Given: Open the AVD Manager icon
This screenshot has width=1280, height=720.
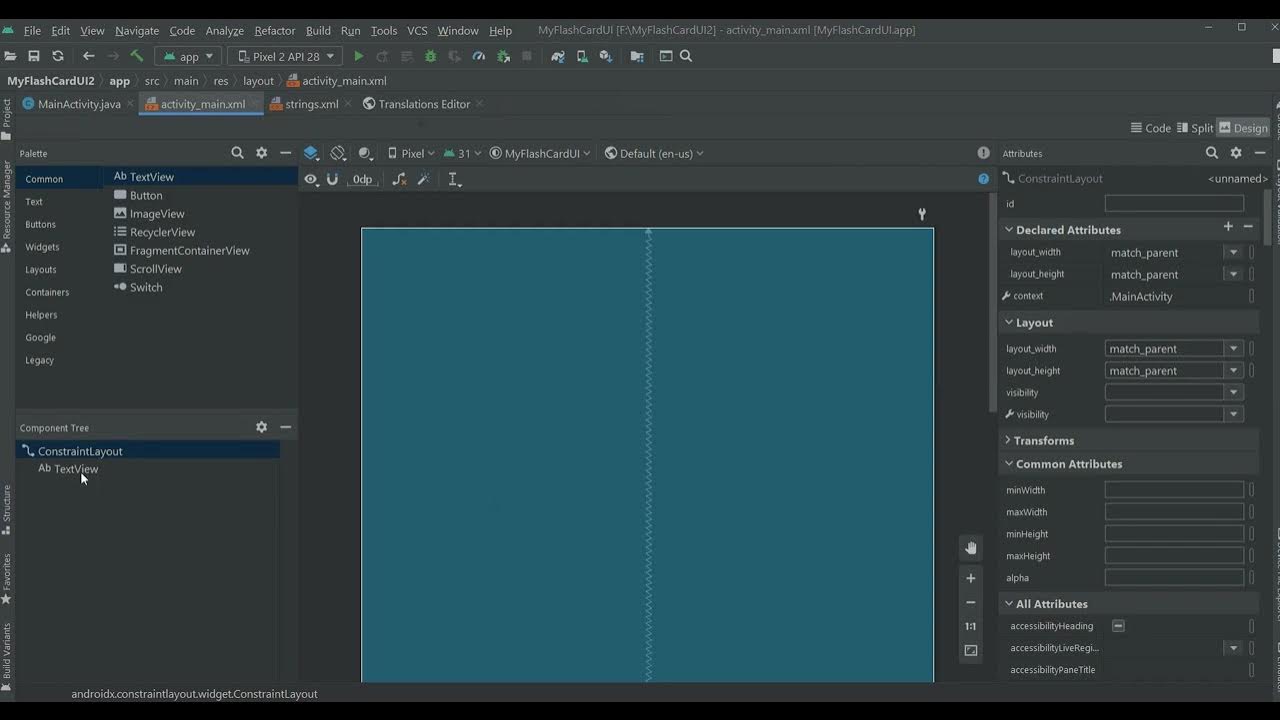Looking at the screenshot, I should pos(581,56).
